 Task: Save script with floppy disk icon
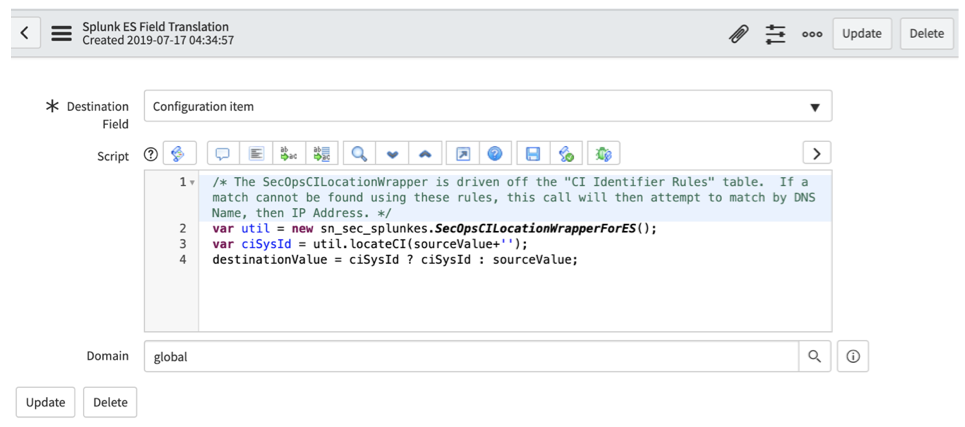(x=533, y=154)
